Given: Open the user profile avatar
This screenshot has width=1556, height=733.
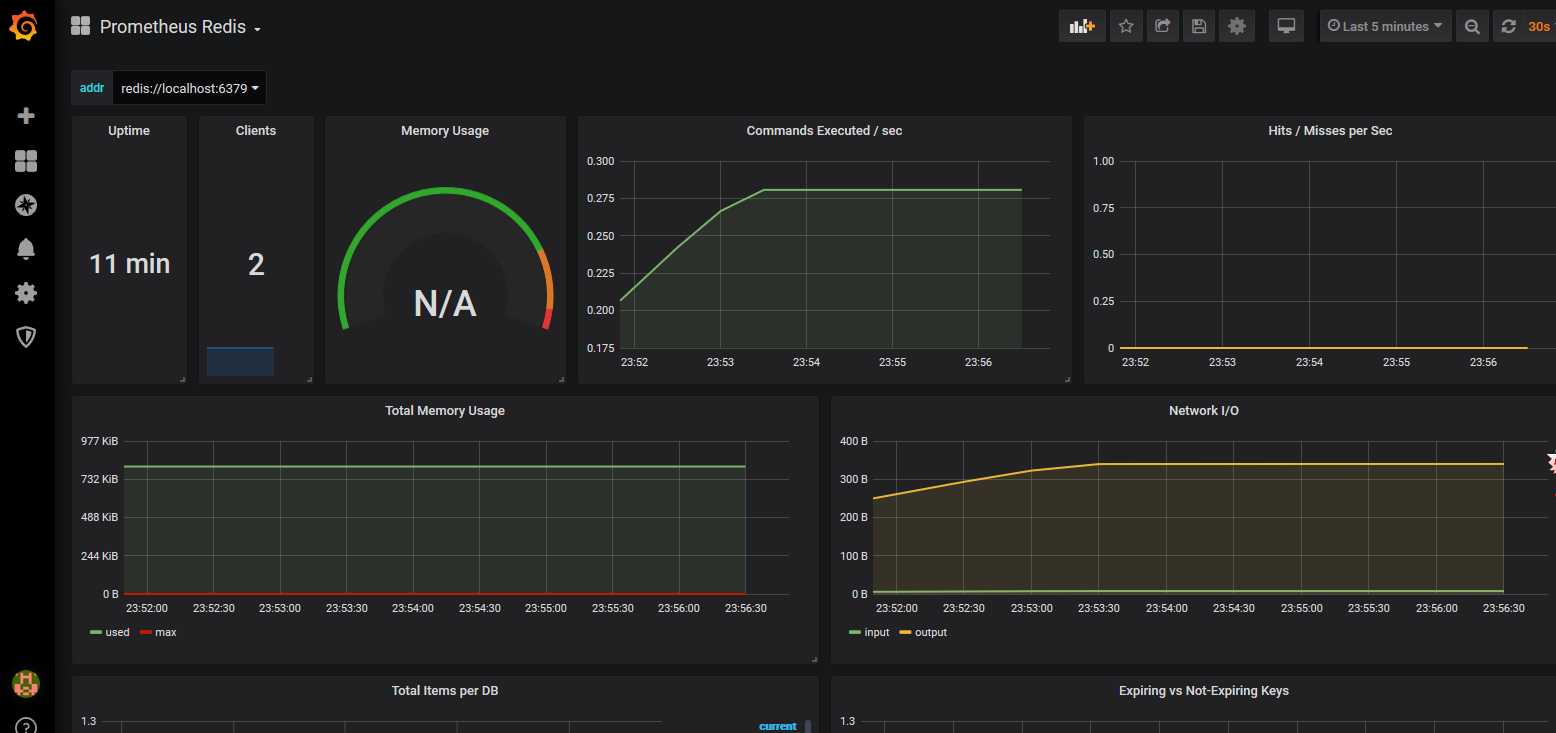Looking at the screenshot, I should point(26,684).
